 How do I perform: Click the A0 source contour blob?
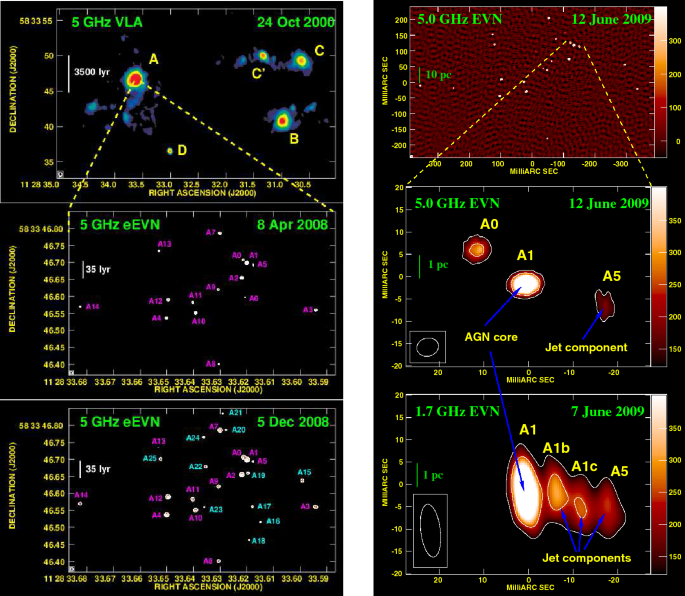[477, 249]
